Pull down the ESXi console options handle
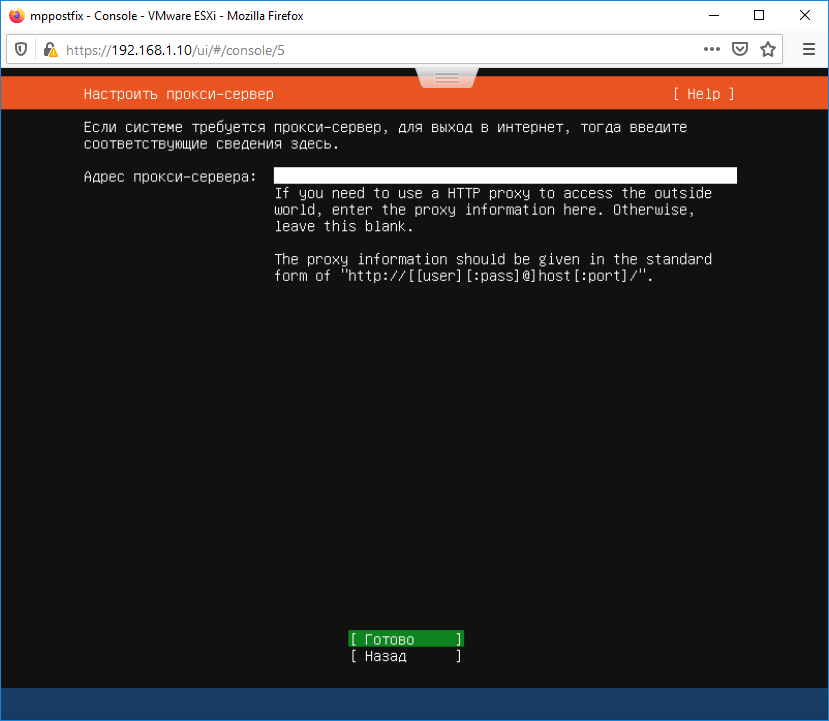This screenshot has height=721, width=829. [446, 76]
